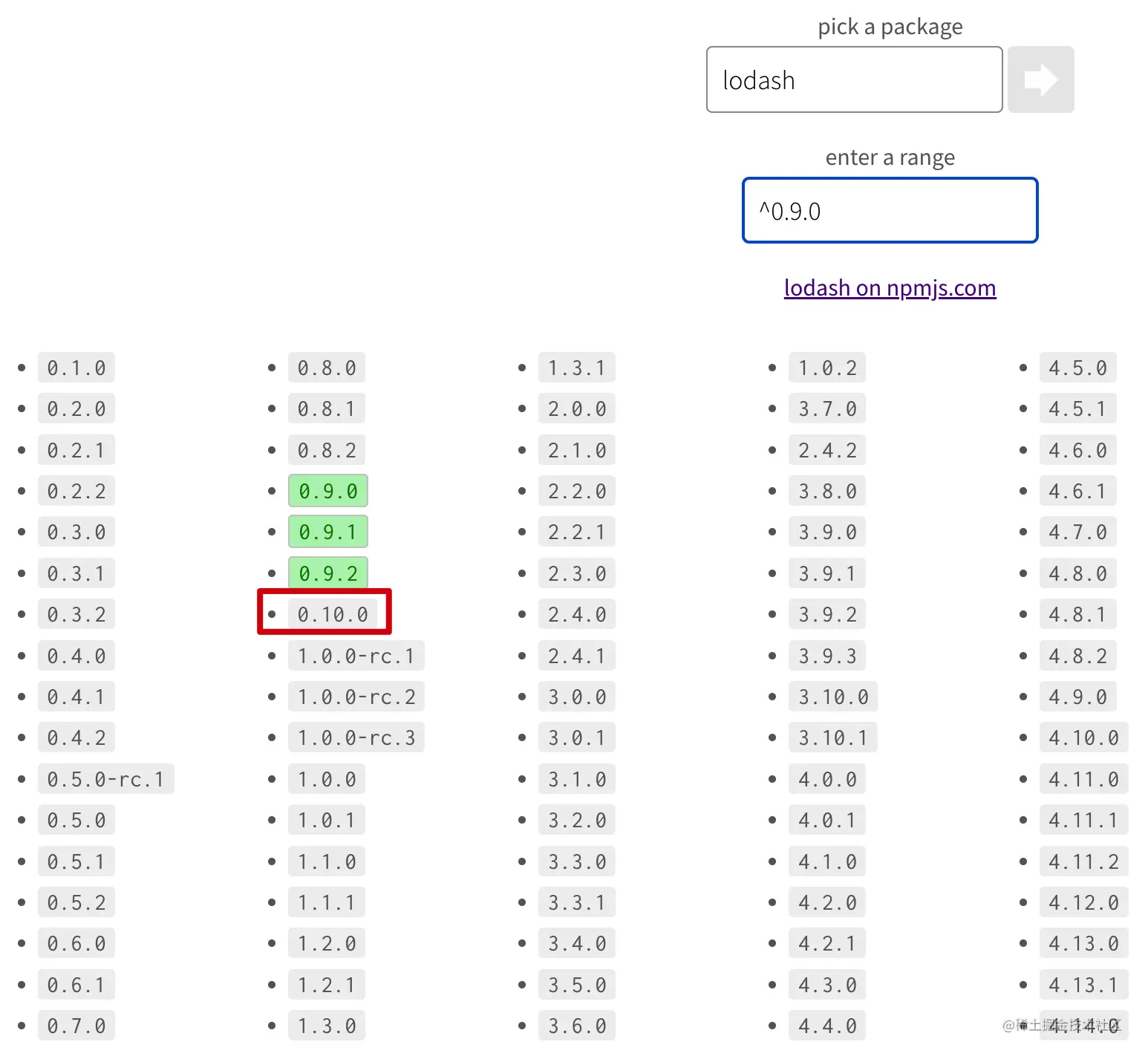Image resolution: width=1148 pixels, height=1059 pixels.
Task: Click version tag 3.10.1
Action: pos(832,737)
